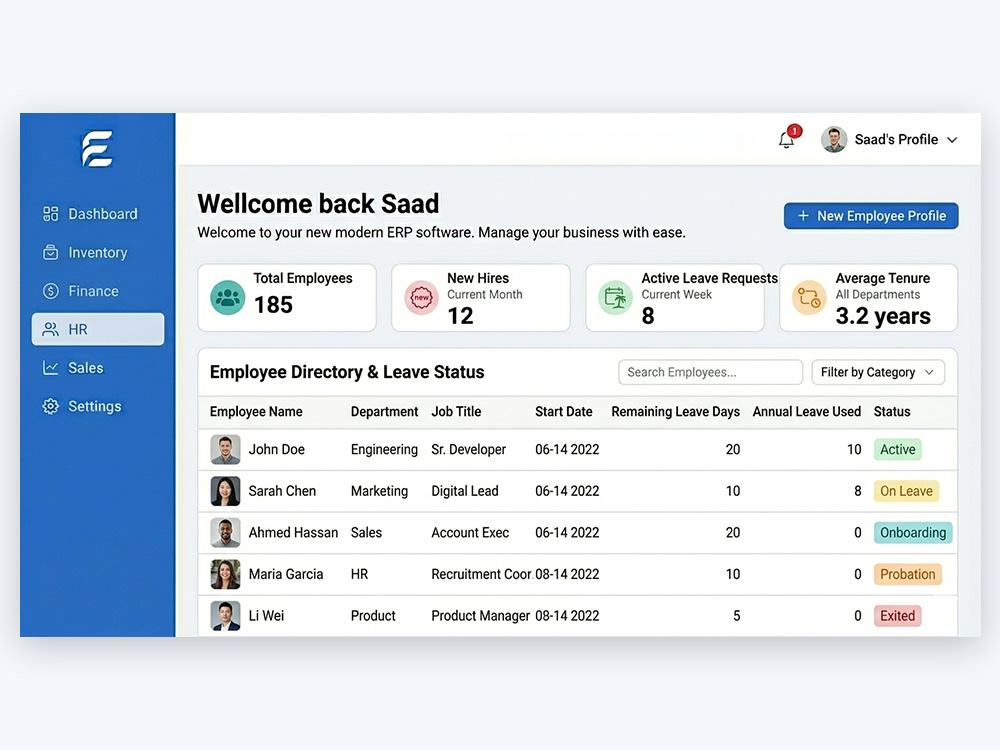This screenshot has width=1000, height=750.
Task: Sort by Job Title column header
Action: [456, 412]
